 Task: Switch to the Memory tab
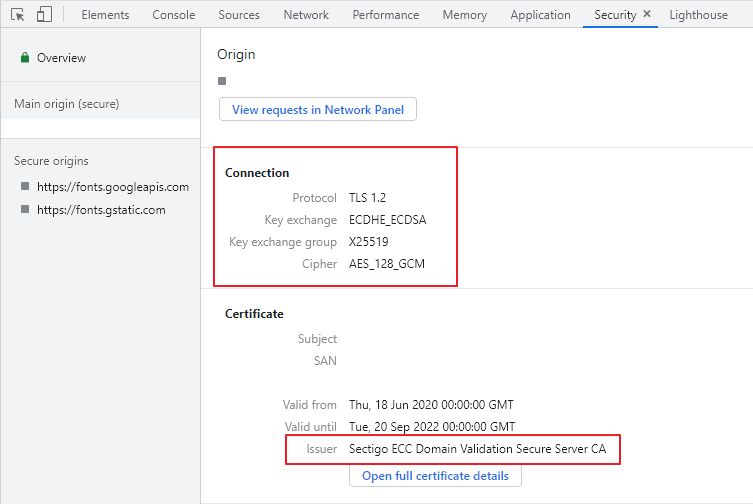(x=464, y=15)
